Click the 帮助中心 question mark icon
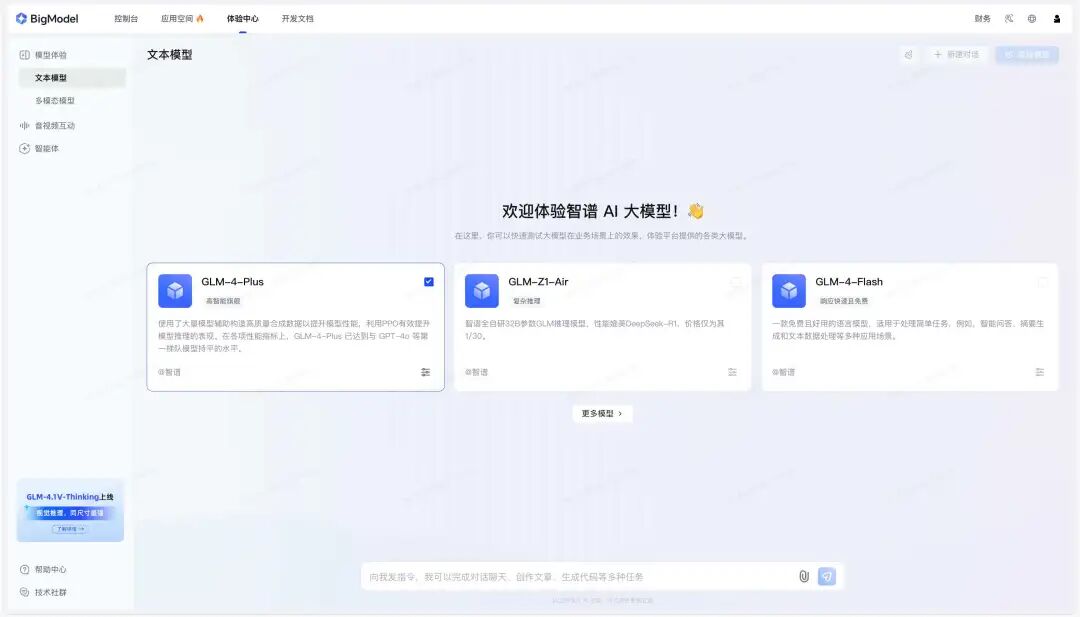The image size is (1080, 617). (25, 569)
